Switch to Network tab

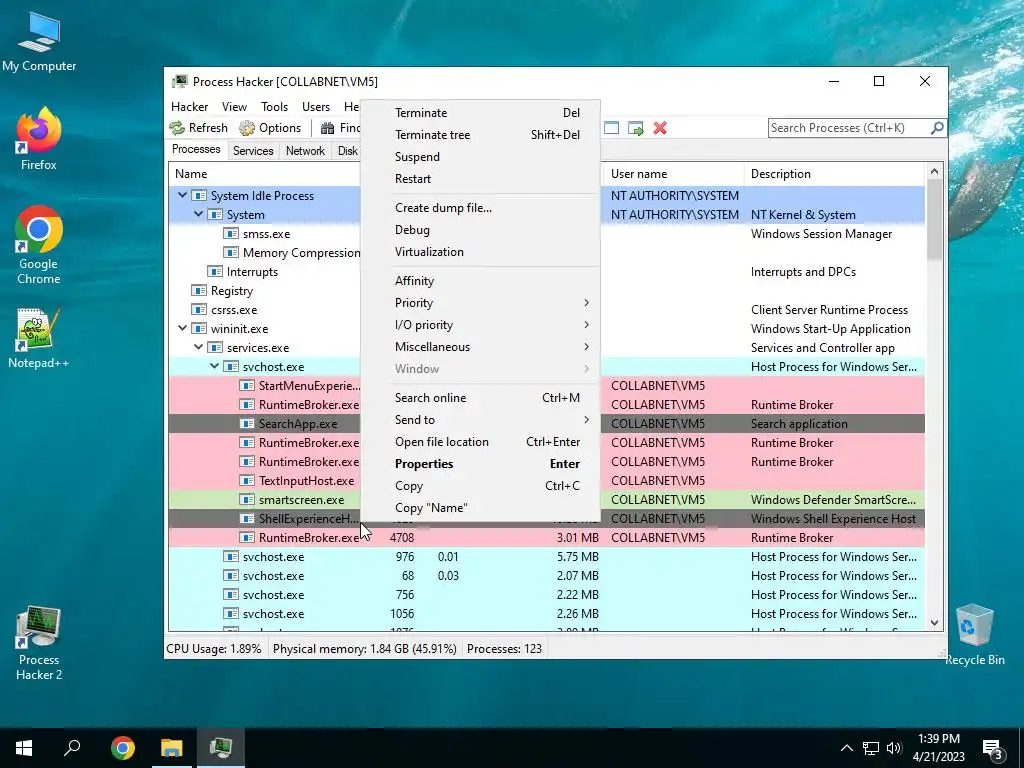pos(305,151)
